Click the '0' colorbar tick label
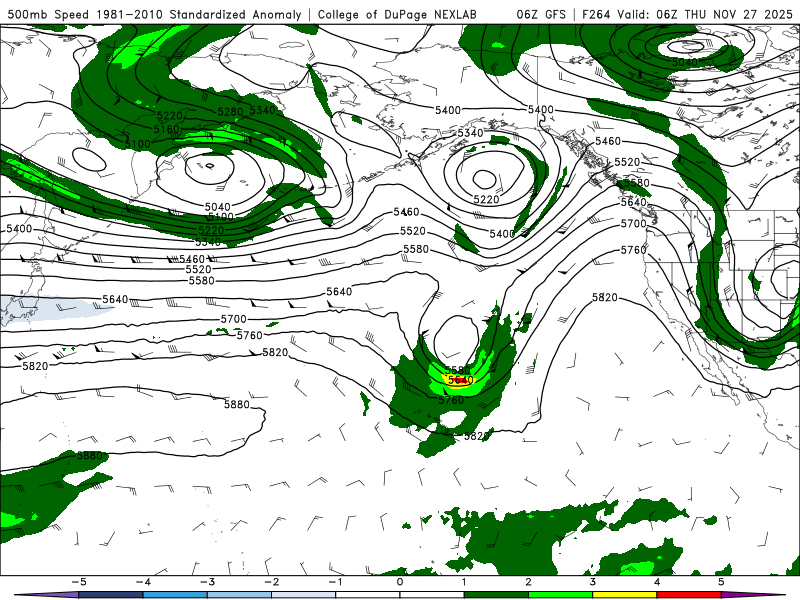 tap(400, 582)
